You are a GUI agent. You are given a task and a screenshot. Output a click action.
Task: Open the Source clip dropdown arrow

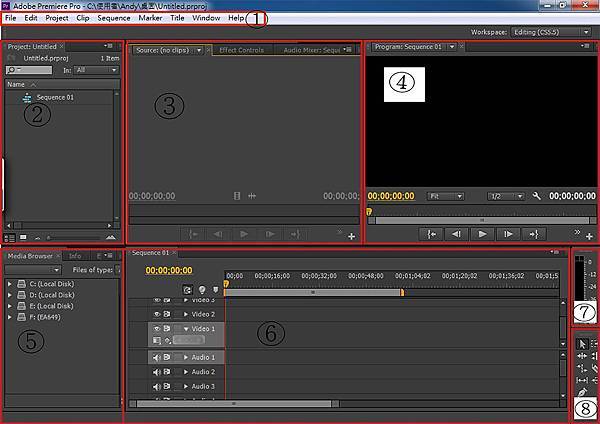[199, 50]
